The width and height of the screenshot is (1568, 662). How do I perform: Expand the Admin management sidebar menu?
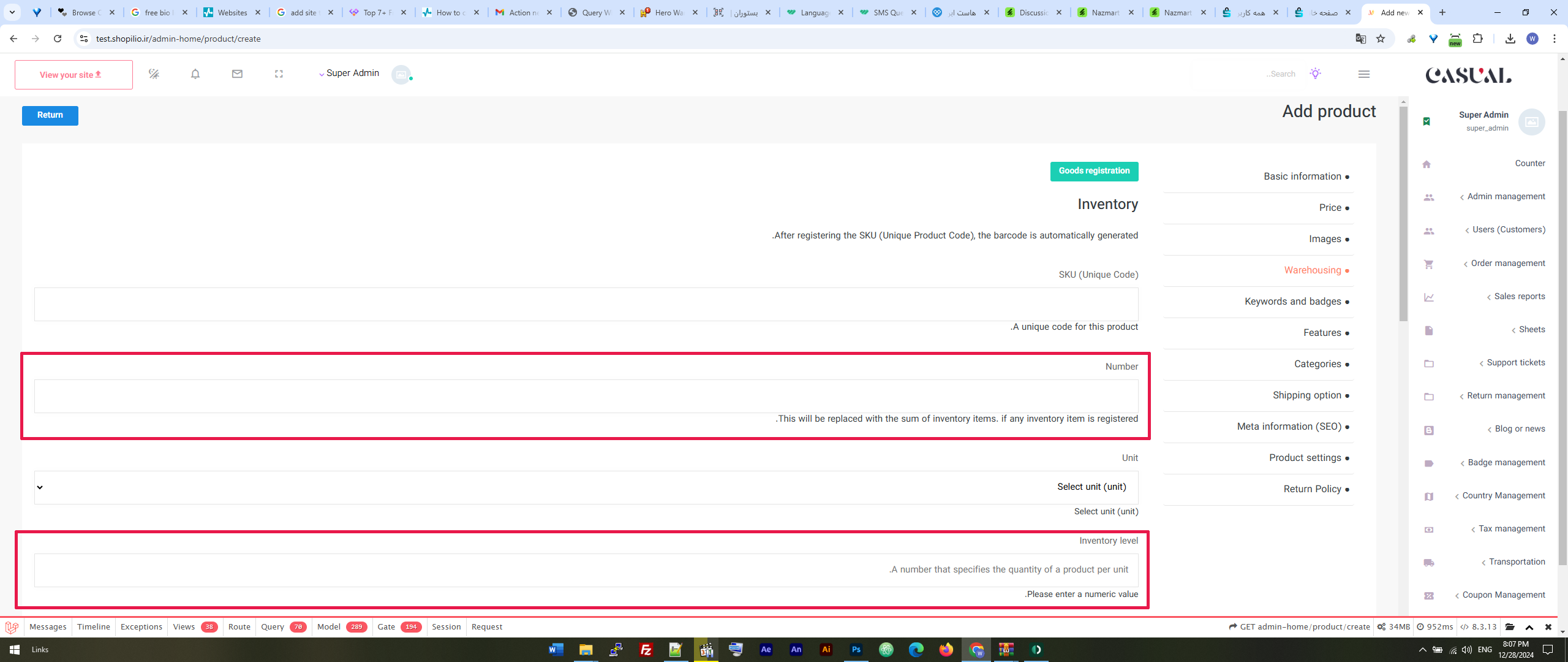click(1505, 197)
